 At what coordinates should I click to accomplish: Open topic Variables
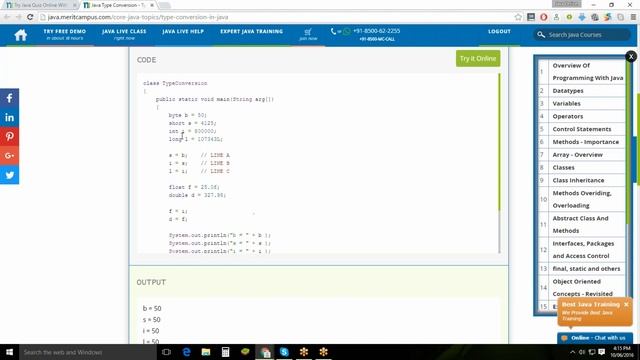tap(567, 104)
